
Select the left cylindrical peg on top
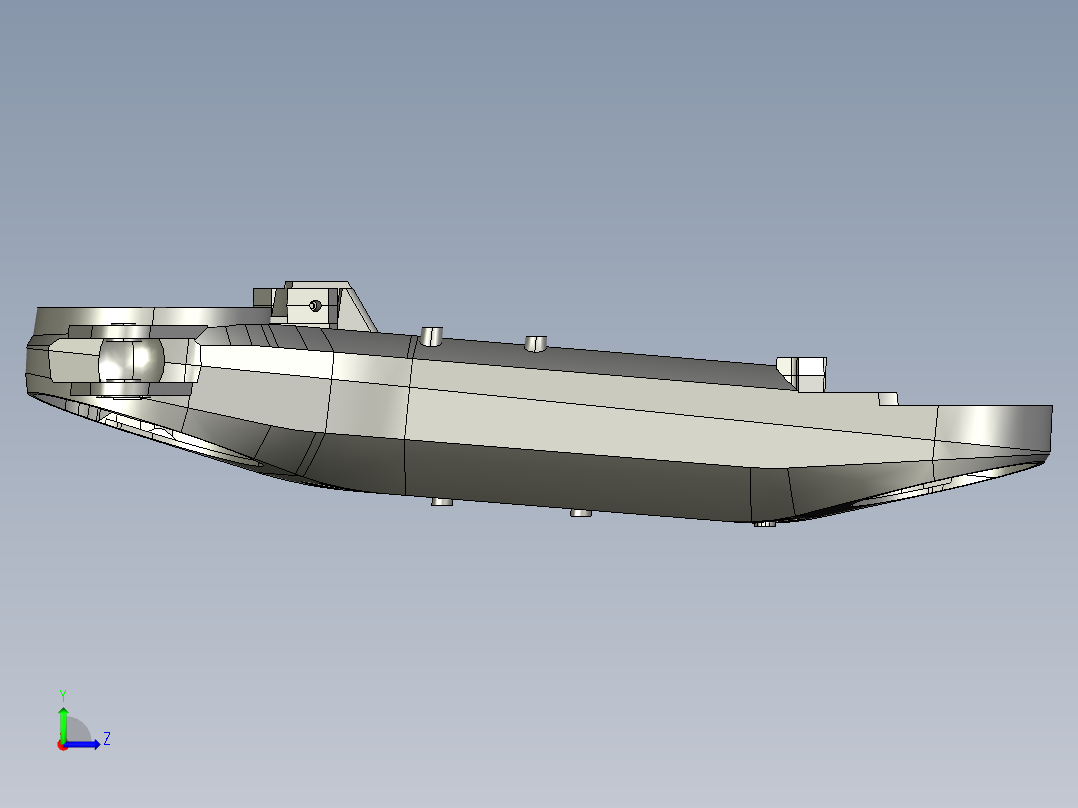pos(431,336)
